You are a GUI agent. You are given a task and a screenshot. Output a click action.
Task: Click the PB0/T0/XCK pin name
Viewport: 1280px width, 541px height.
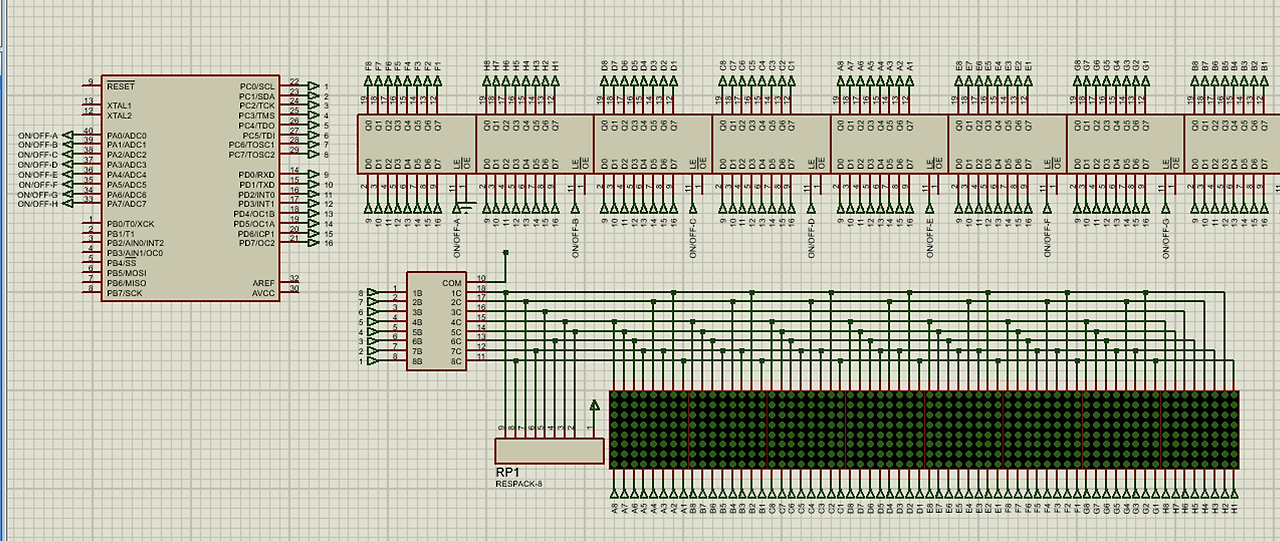(130, 224)
